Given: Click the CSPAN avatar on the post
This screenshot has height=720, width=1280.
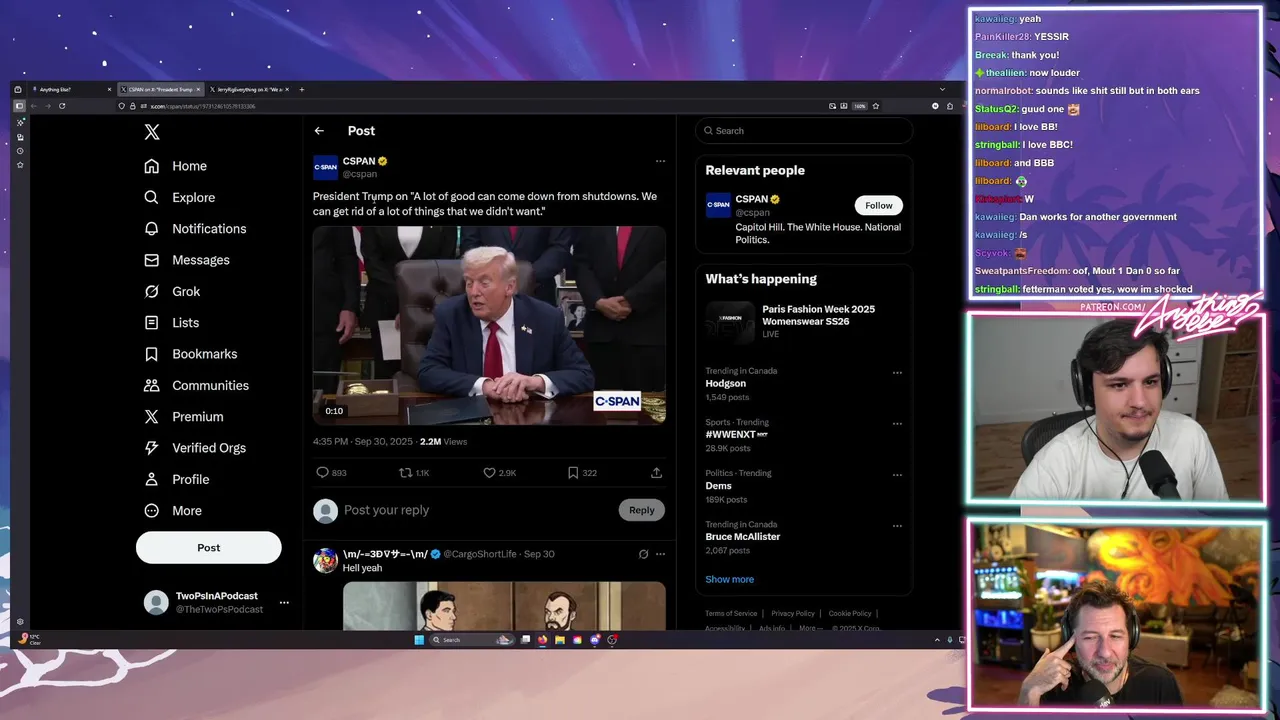Looking at the screenshot, I should [325, 167].
